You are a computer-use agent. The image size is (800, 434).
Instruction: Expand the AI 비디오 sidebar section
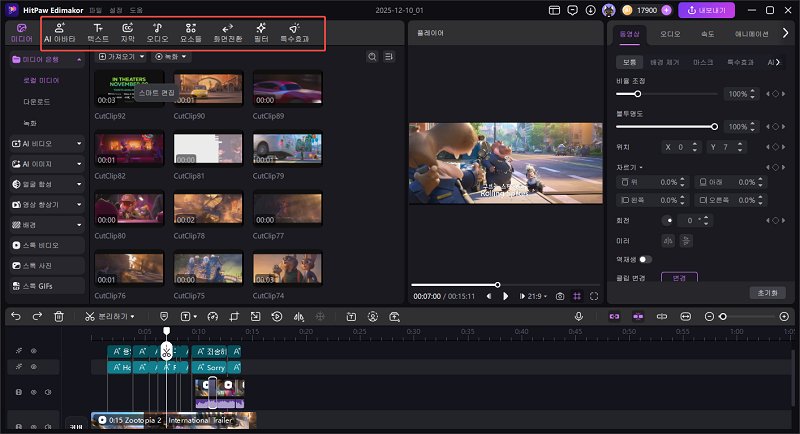47,144
